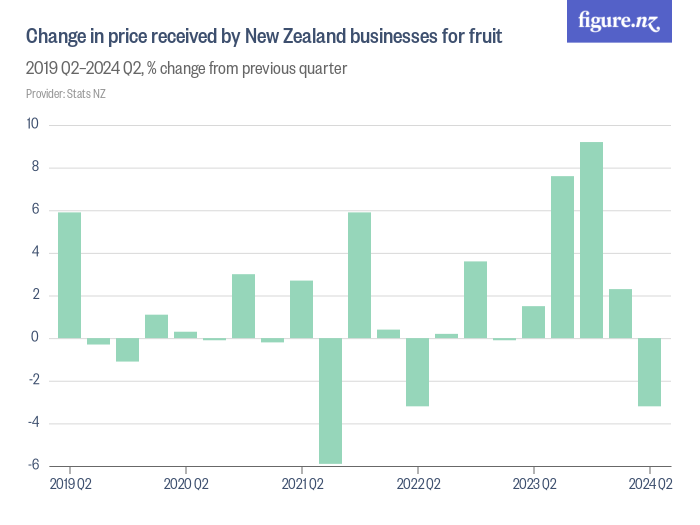Click the 2022 Q2 negative bar

point(417,371)
